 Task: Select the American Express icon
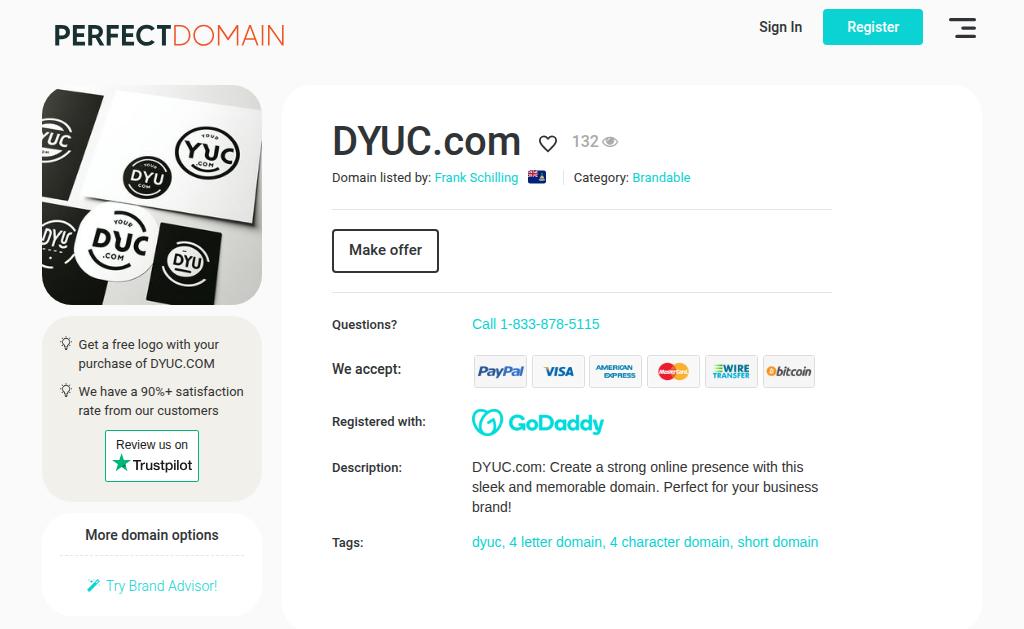(x=615, y=372)
